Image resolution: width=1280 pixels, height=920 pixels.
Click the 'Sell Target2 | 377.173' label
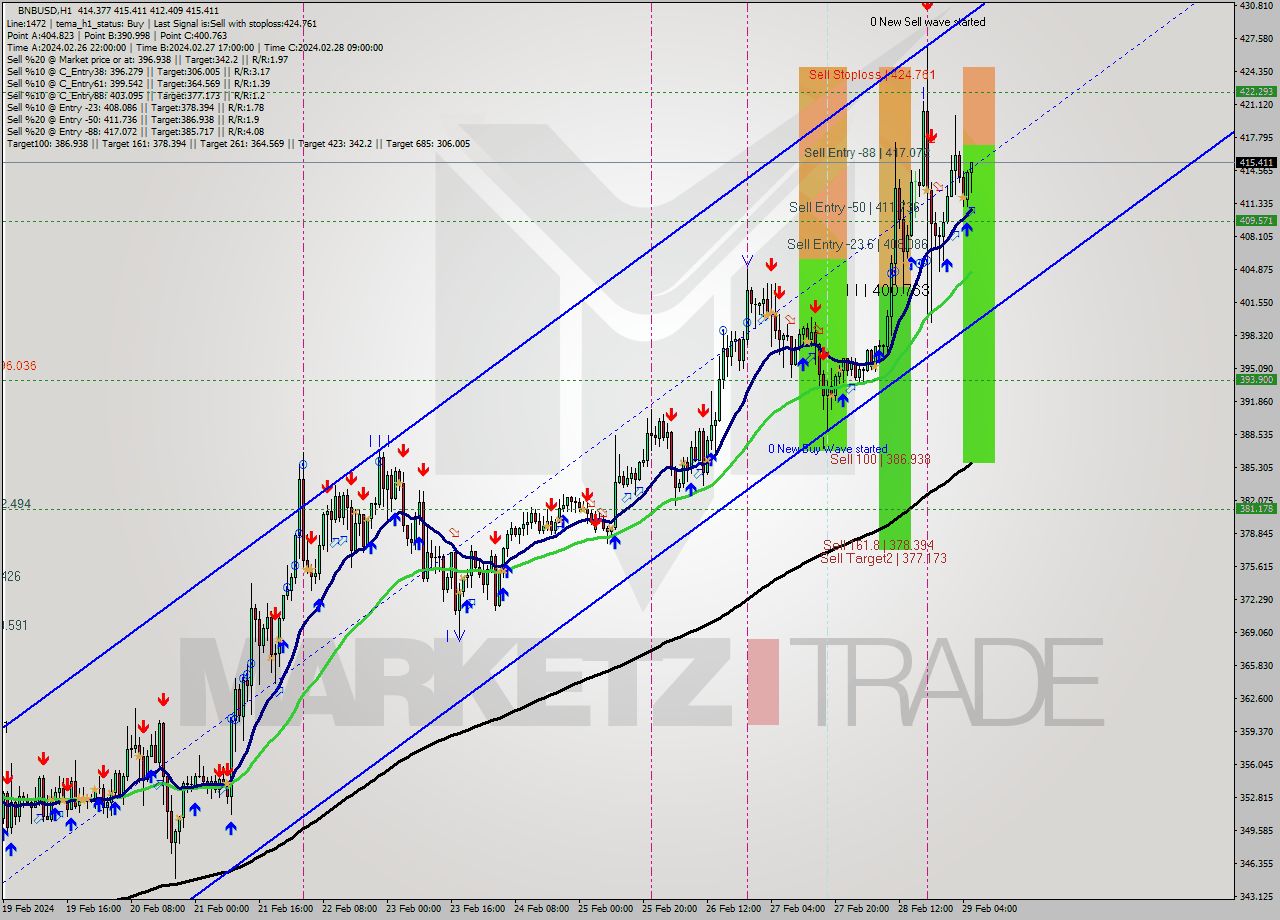pos(883,558)
